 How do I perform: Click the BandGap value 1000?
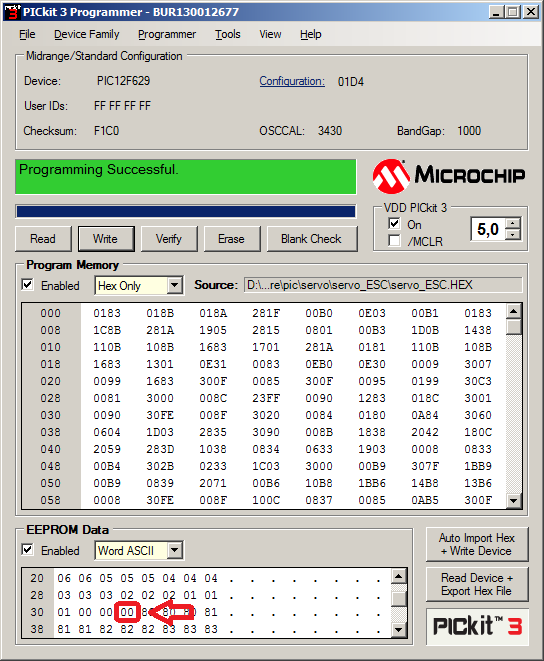click(x=469, y=131)
